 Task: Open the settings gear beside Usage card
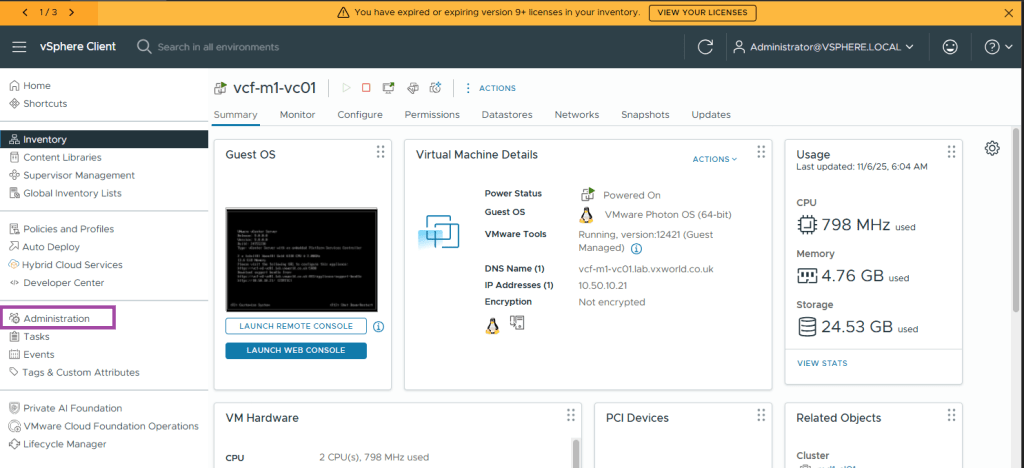pos(991,148)
